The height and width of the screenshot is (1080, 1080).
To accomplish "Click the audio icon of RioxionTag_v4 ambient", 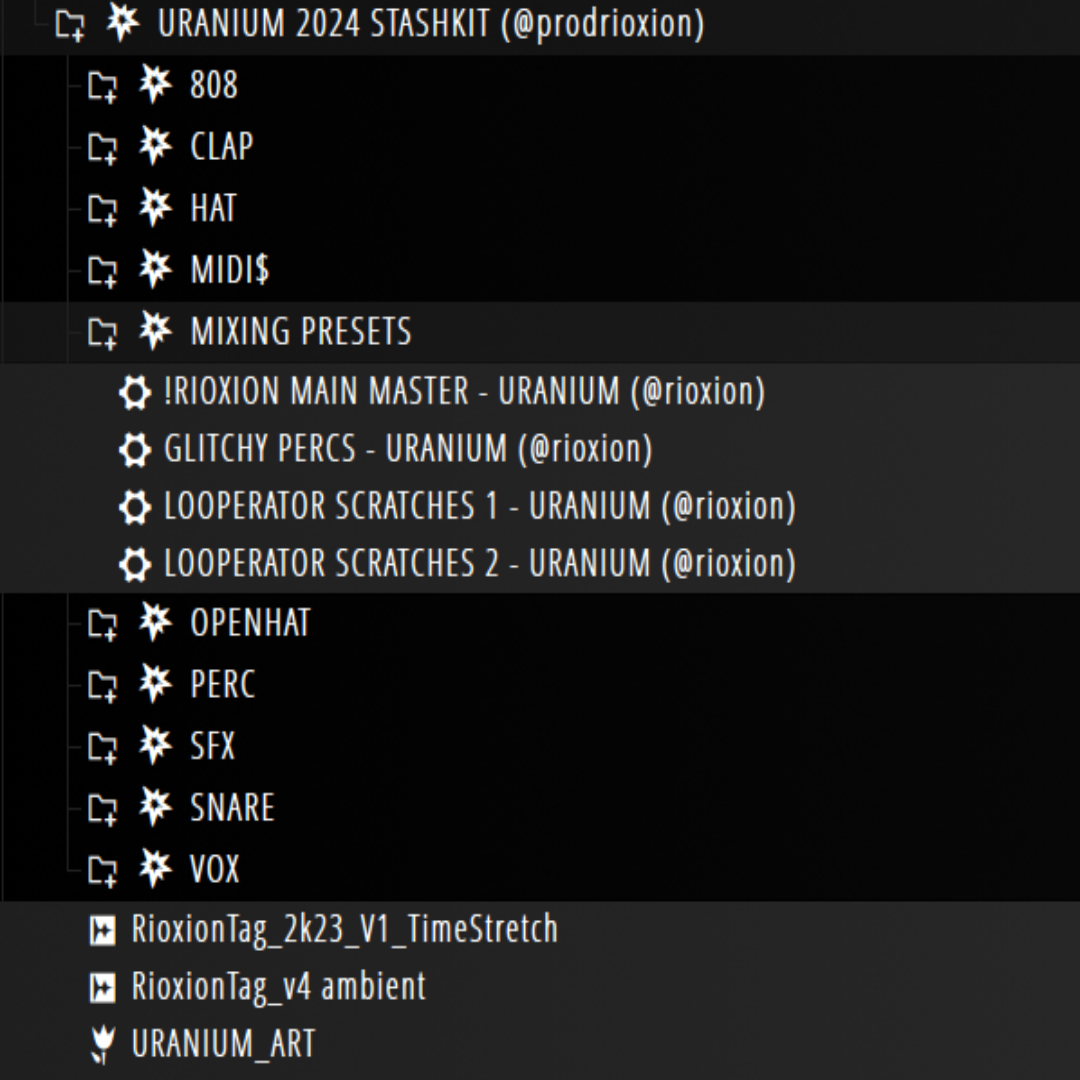I will [103, 988].
